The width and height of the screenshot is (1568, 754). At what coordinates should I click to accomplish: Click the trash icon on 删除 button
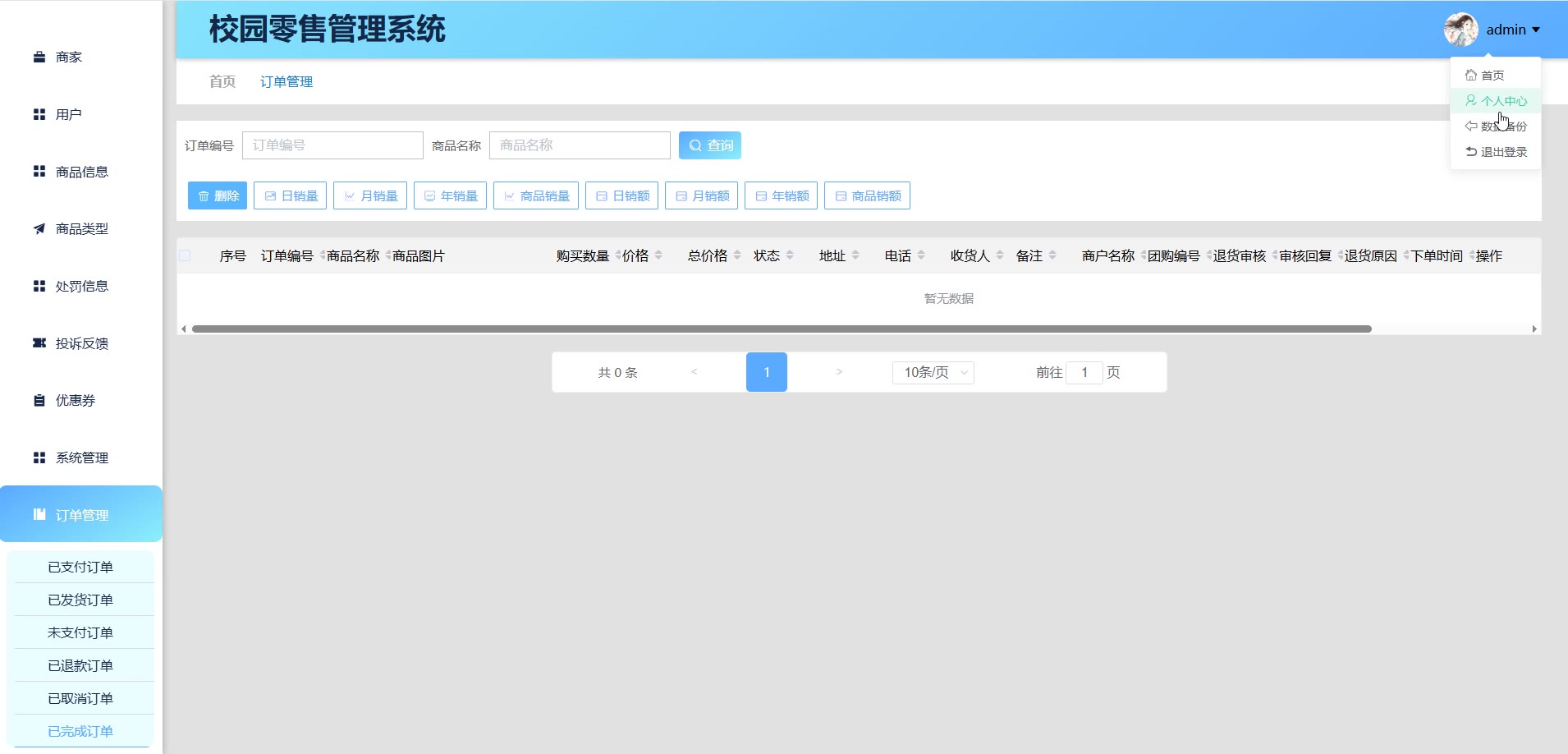tap(204, 196)
